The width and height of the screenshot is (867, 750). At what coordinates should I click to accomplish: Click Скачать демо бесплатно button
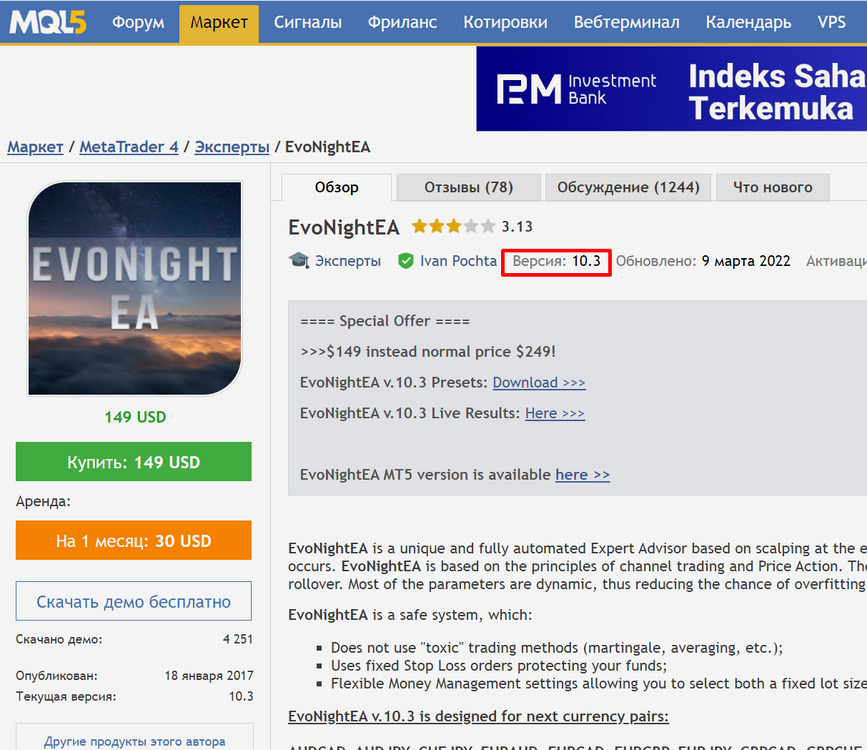tap(134, 601)
